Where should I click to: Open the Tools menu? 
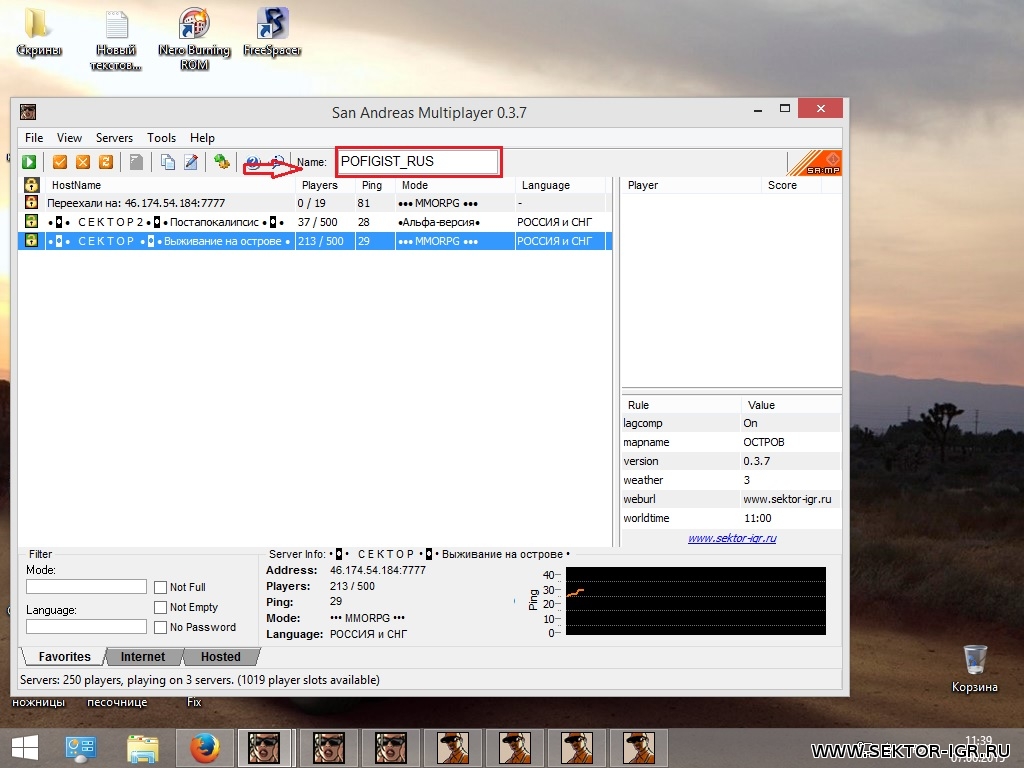point(161,138)
